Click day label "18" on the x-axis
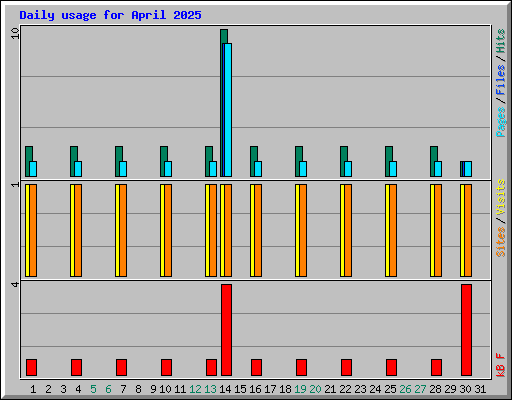The image size is (512, 400). [285, 389]
